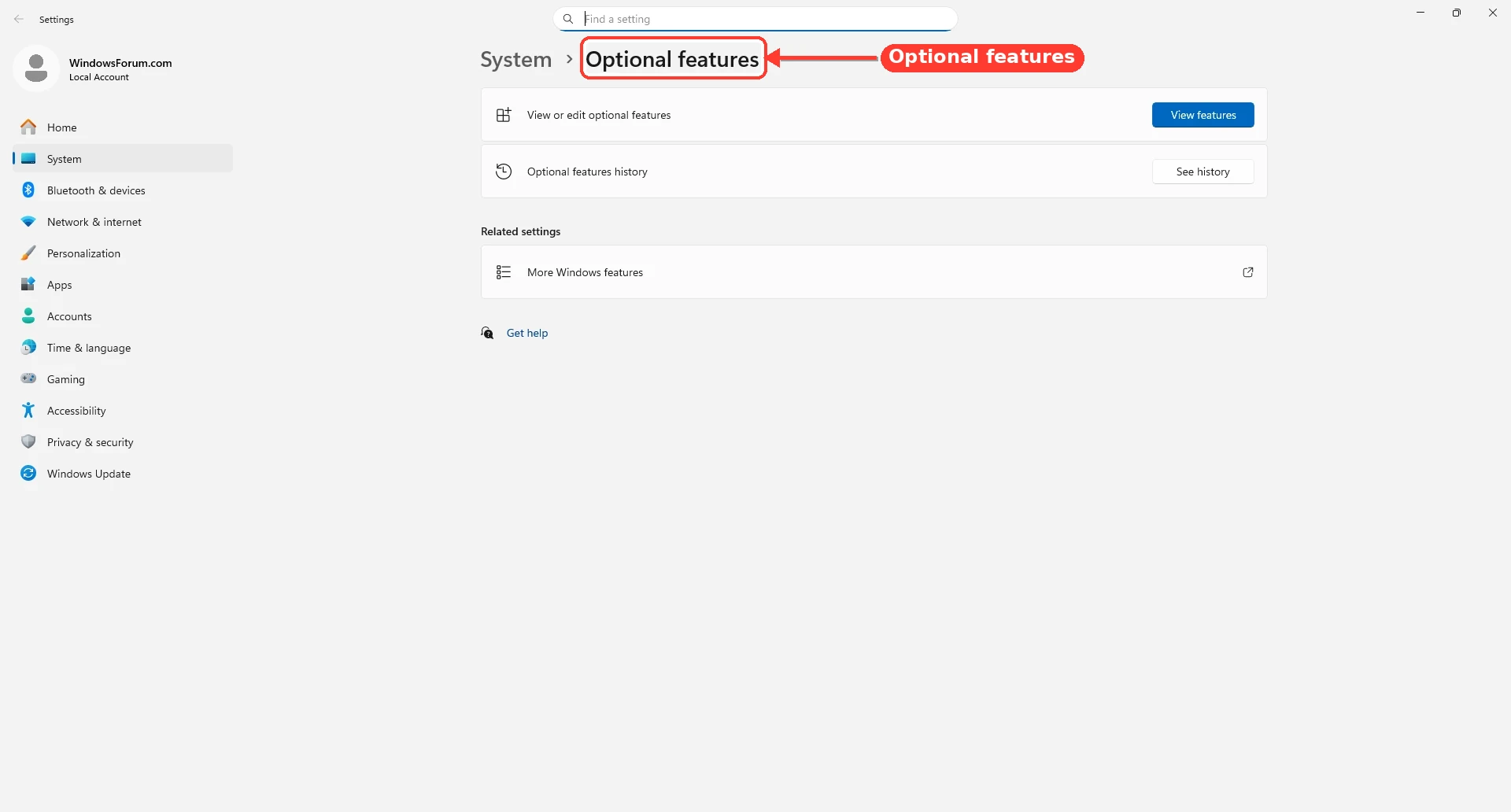Viewport: 1511px width, 812px height.
Task: Click the user avatar picture
Action: tap(36, 68)
